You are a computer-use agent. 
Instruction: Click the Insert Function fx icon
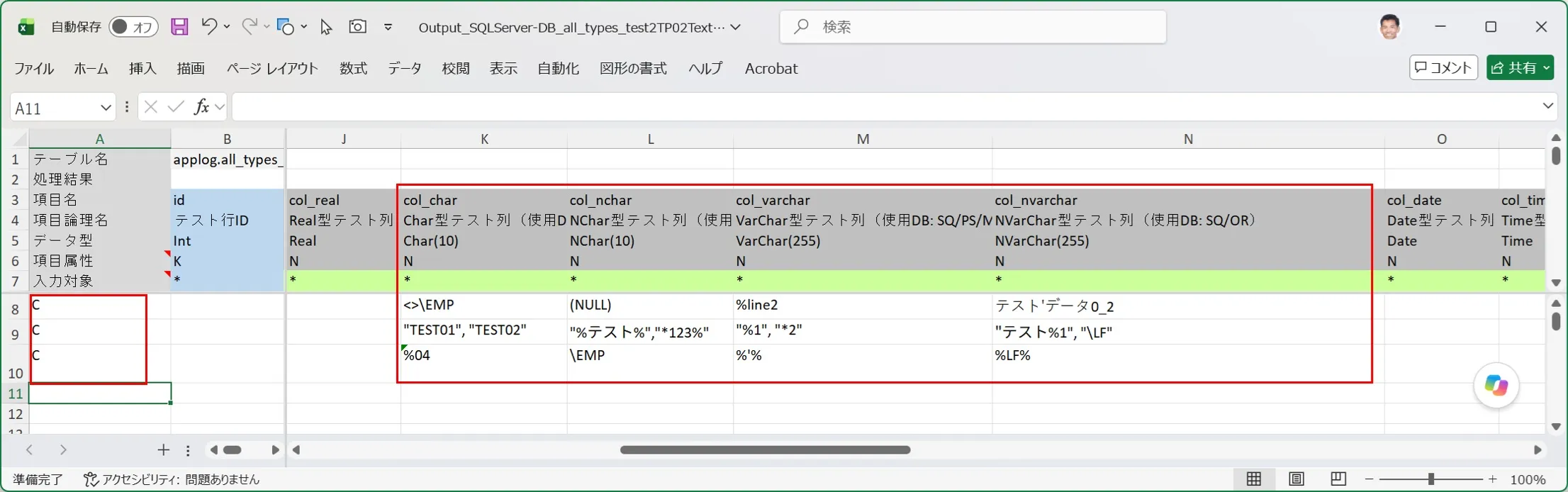pos(202,107)
